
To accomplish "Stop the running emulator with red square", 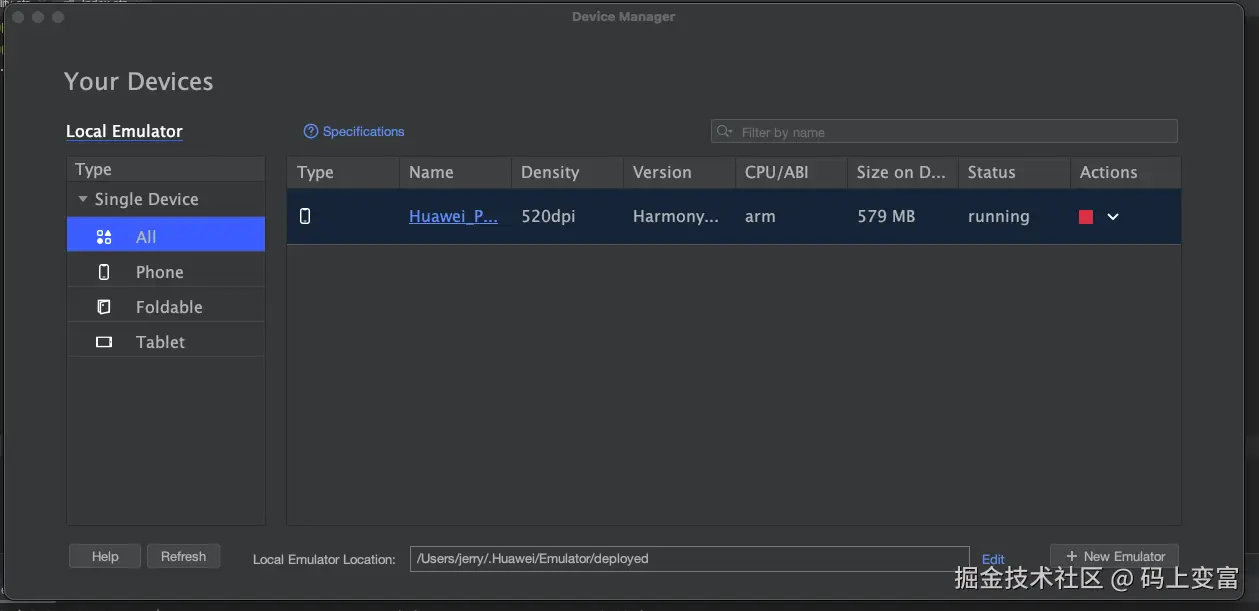I will [1086, 217].
